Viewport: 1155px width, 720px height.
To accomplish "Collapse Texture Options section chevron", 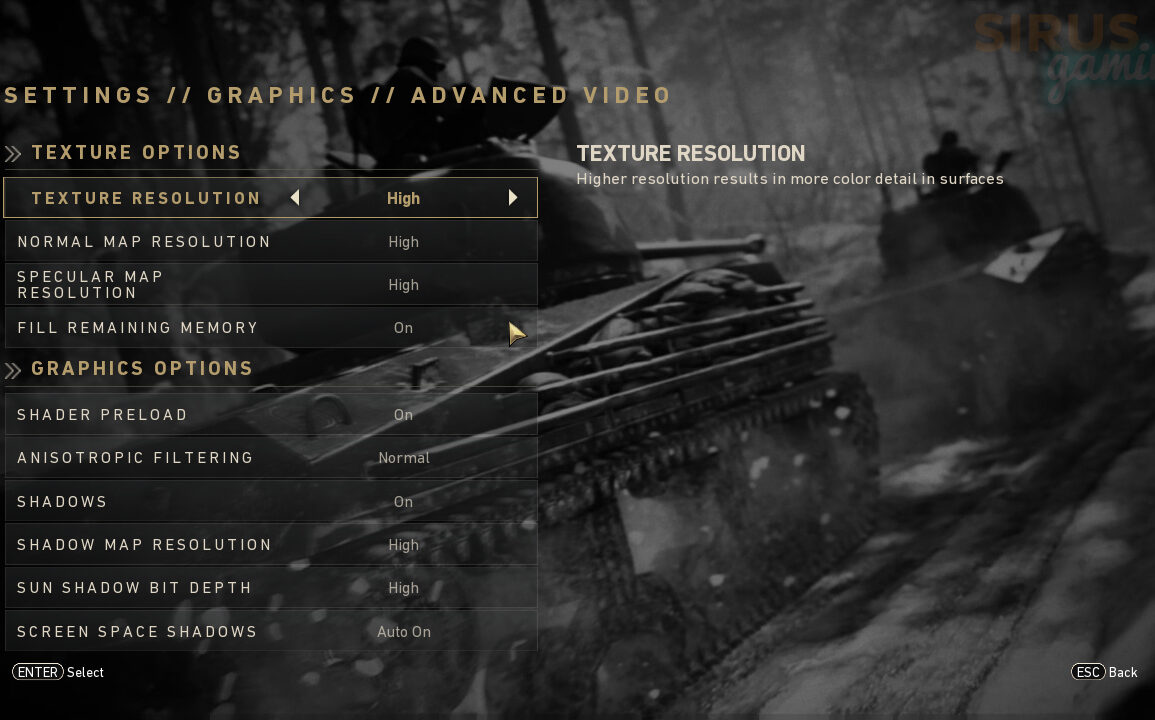I will pos(13,153).
